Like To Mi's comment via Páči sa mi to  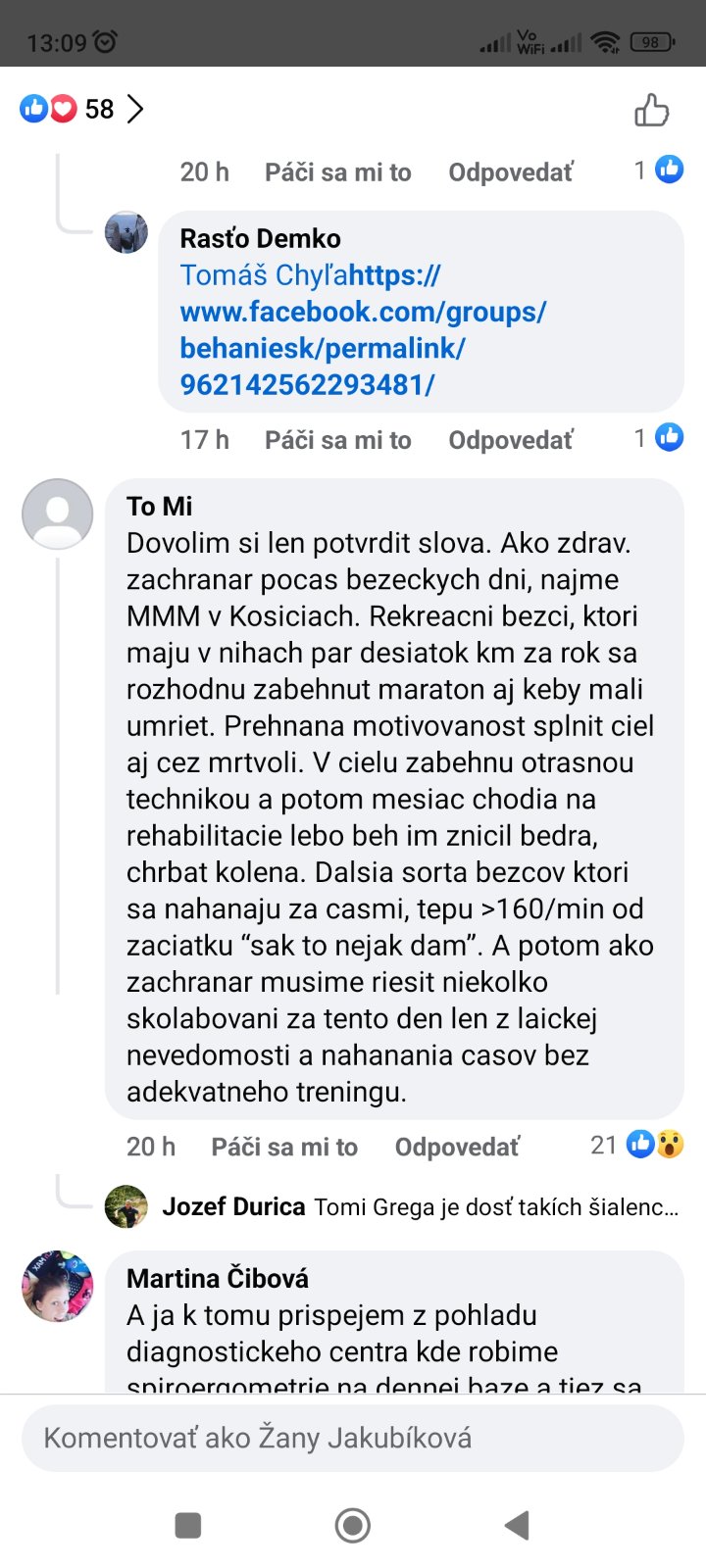(x=284, y=1147)
